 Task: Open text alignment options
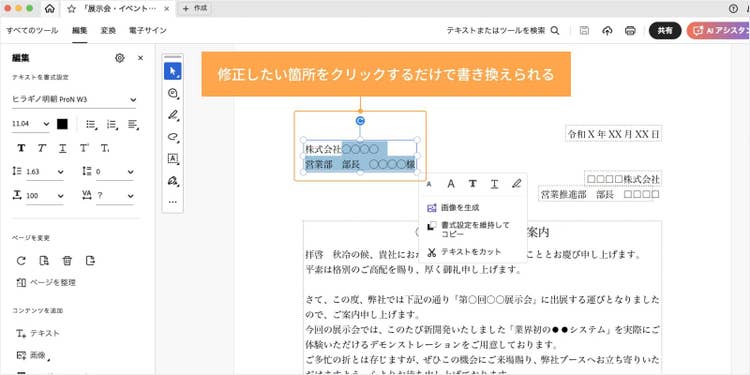click(133, 124)
